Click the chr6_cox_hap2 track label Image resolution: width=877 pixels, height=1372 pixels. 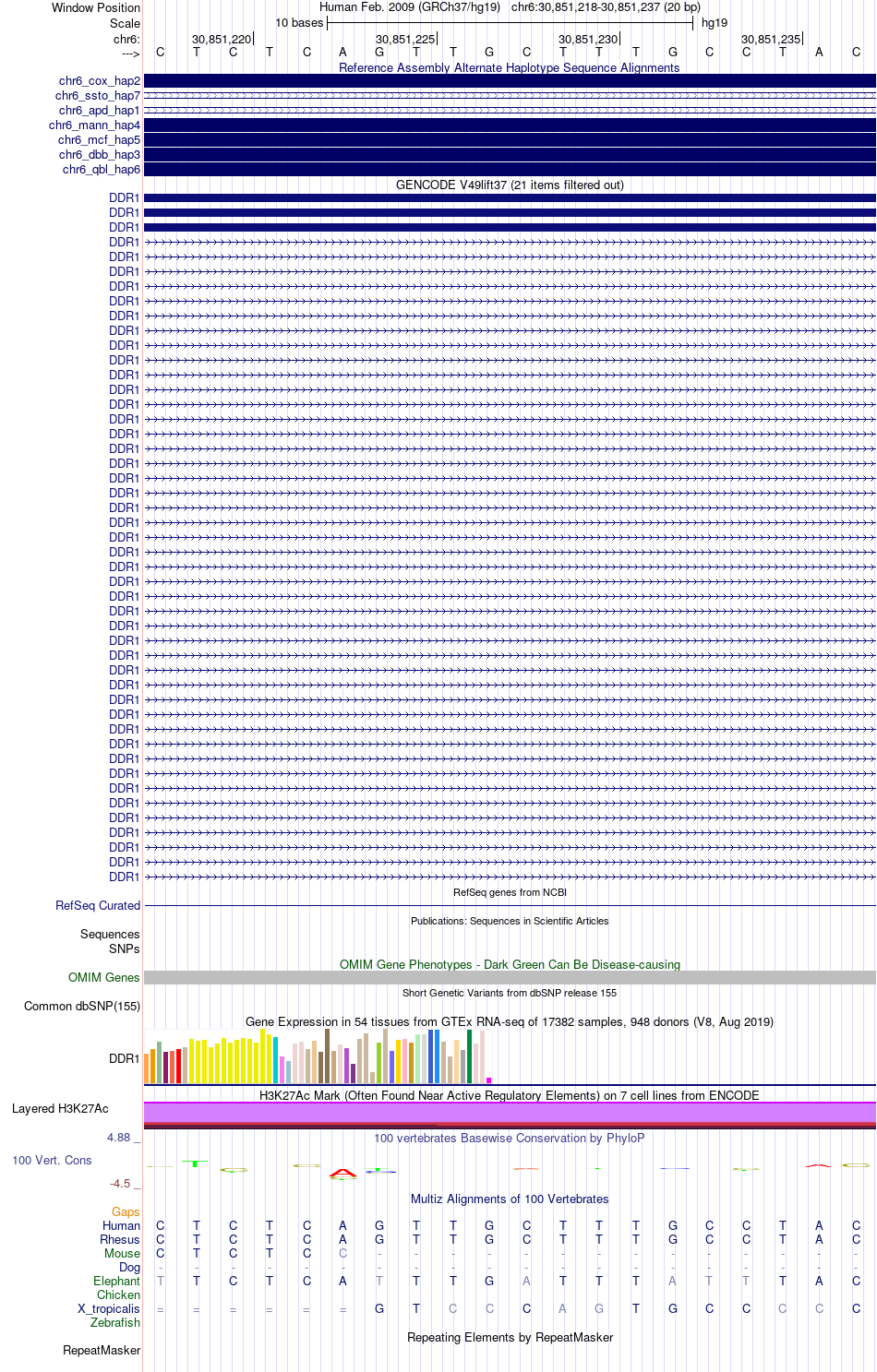click(x=100, y=81)
